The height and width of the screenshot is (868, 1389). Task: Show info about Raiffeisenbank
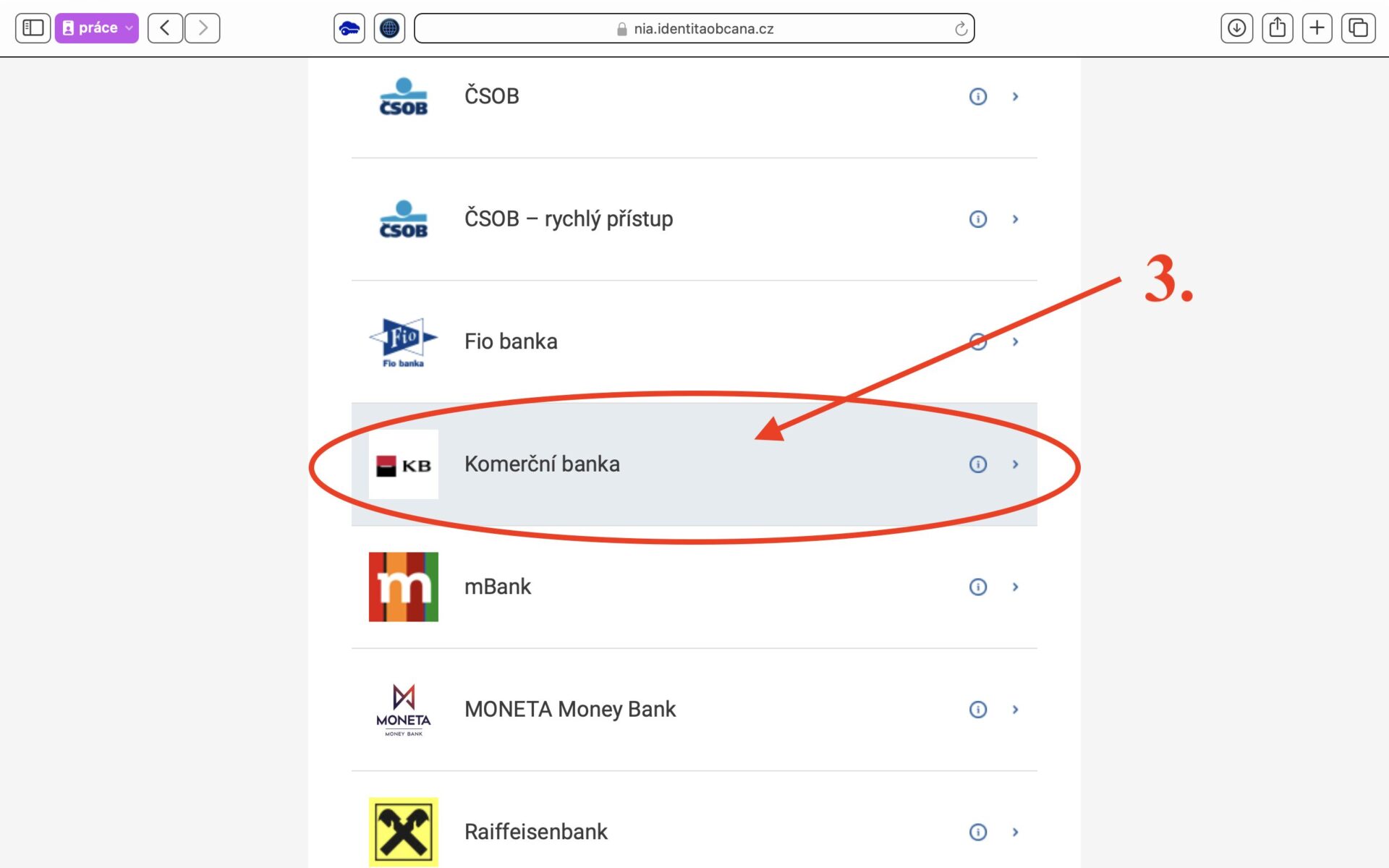[978, 832]
